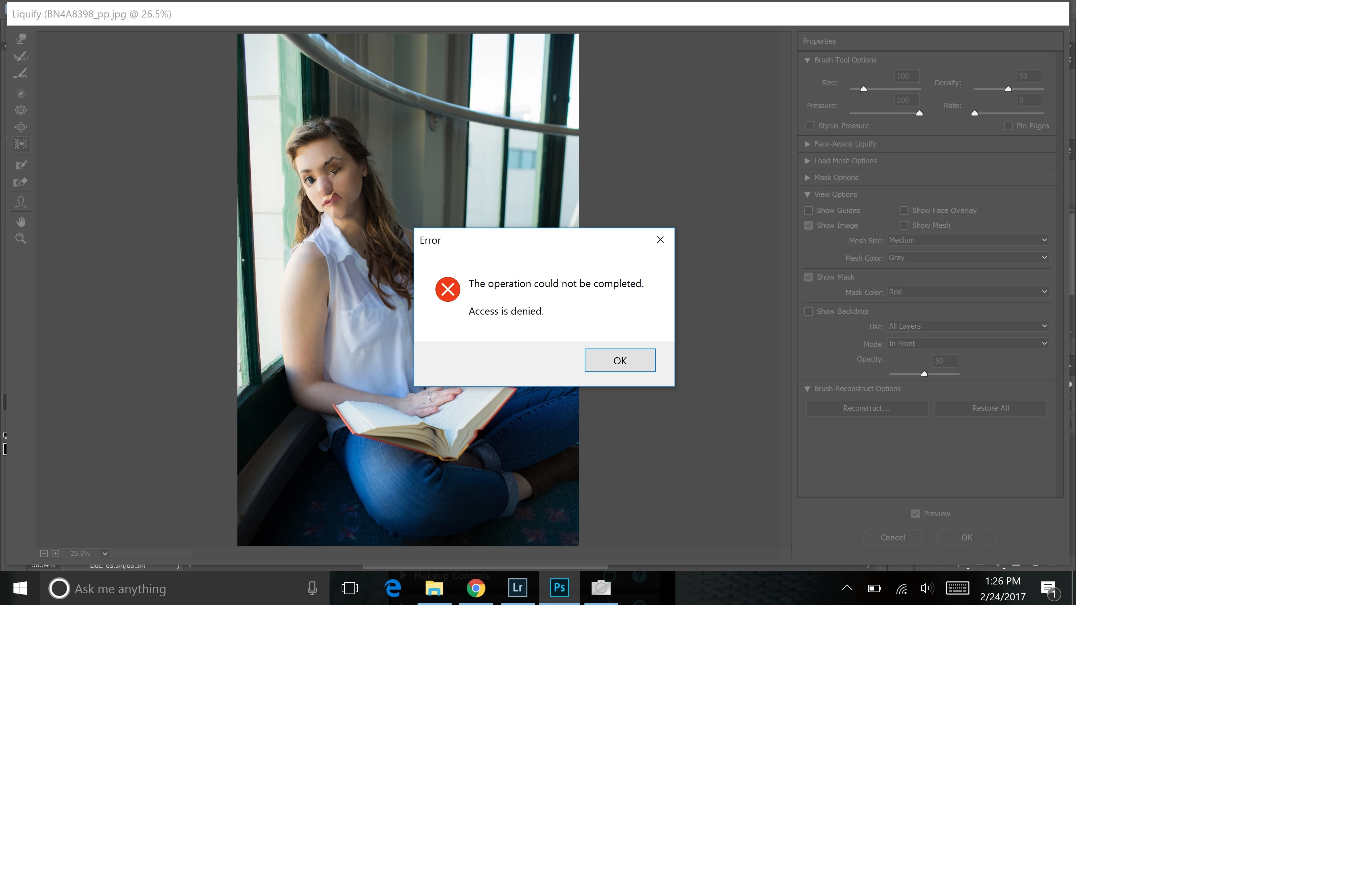Viewport: 1345px width, 896px height.
Task: Click OK in the Error dialog
Action: point(620,361)
